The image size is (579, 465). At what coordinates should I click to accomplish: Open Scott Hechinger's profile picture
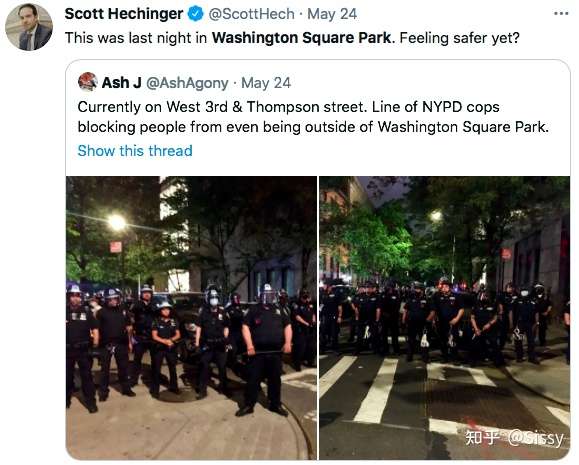coord(29,27)
